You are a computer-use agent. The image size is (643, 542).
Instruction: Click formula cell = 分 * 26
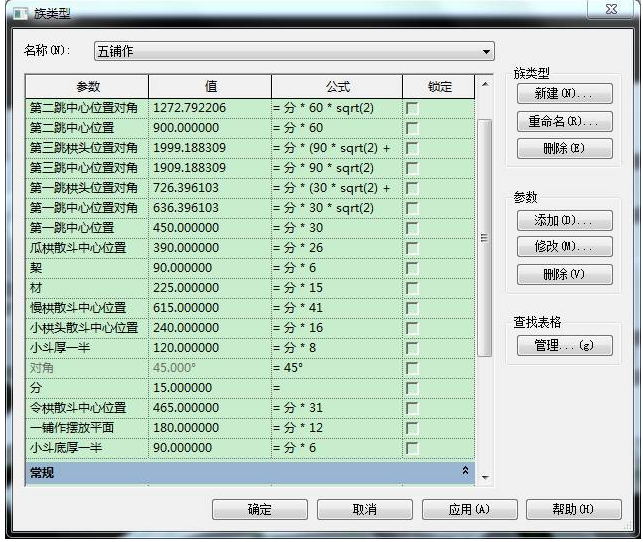click(x=337, y=248)
